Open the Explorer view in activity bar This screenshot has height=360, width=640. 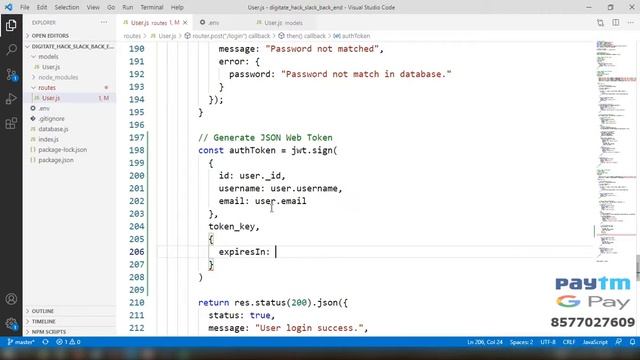[x=11, y=25]
